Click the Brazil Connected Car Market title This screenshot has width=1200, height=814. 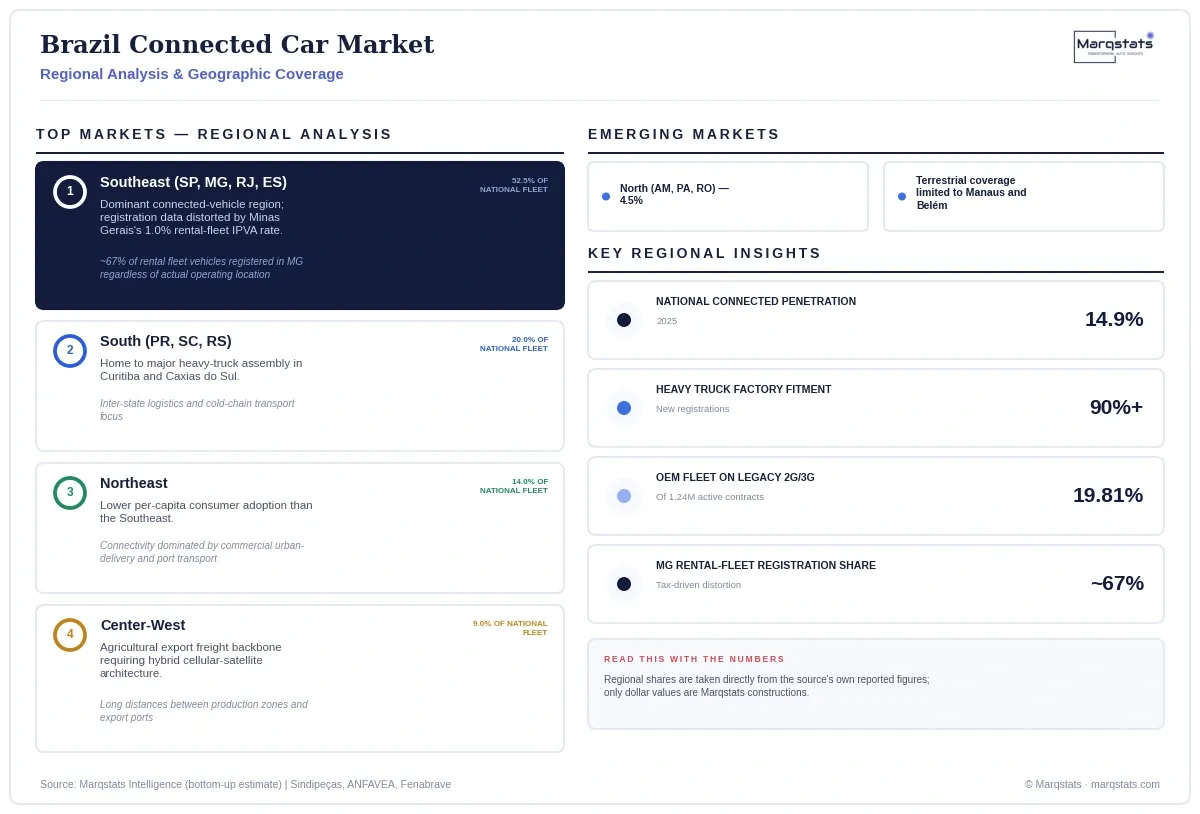click(x=237, y=44)
